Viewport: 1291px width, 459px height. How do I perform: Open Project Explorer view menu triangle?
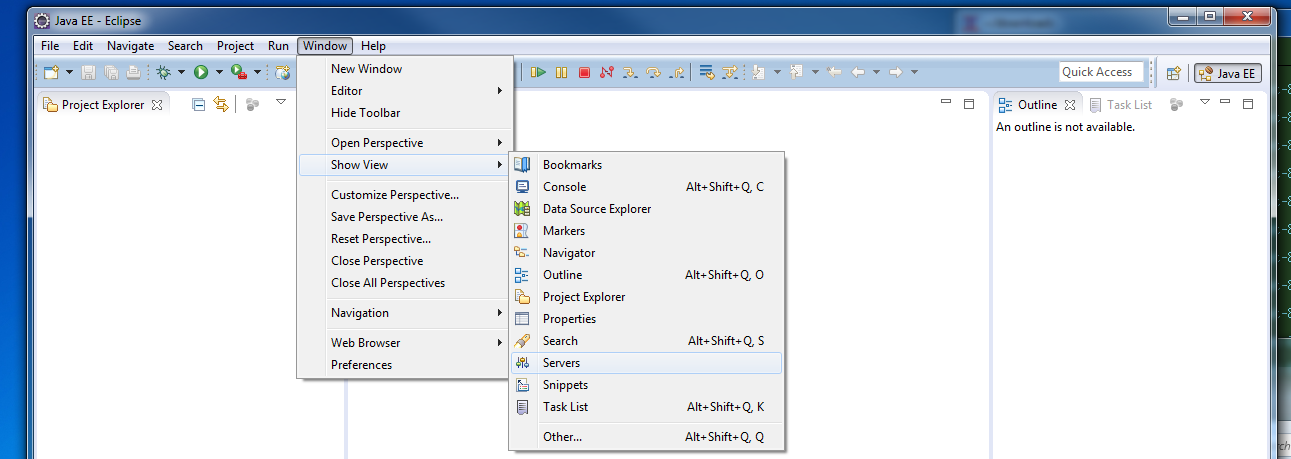pos(281,102)
